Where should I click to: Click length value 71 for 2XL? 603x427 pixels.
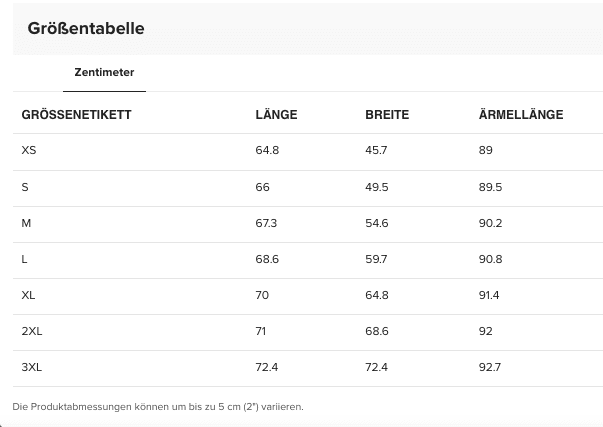point(262,331)
